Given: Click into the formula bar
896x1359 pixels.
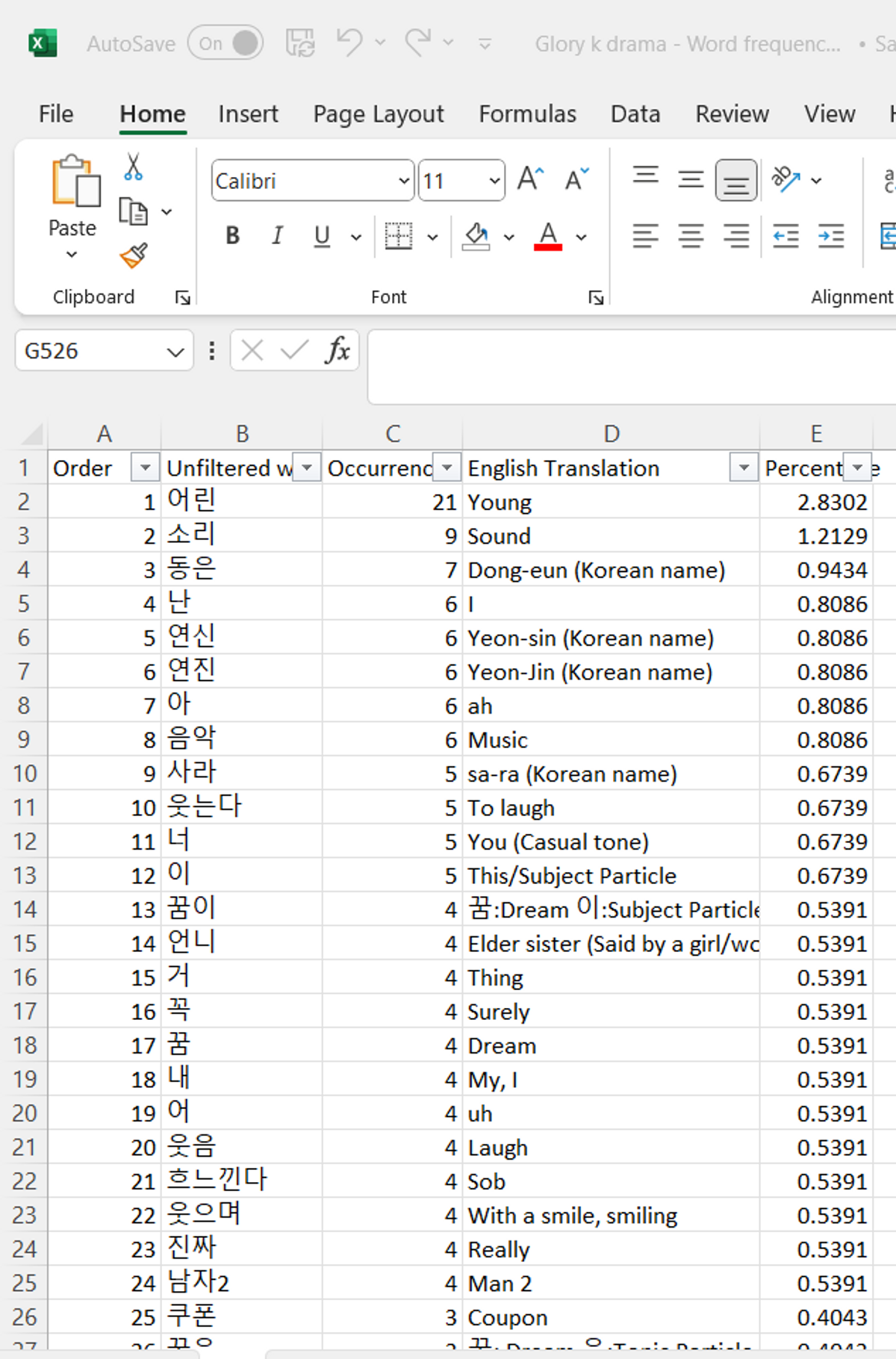Looking at the screenshot, I should point(632,367).
